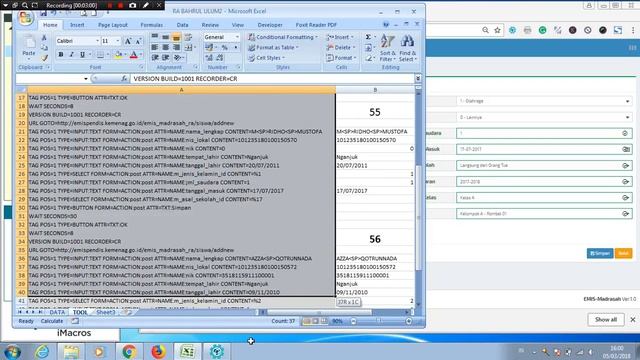Click the Increase Decimal icon

209,58
